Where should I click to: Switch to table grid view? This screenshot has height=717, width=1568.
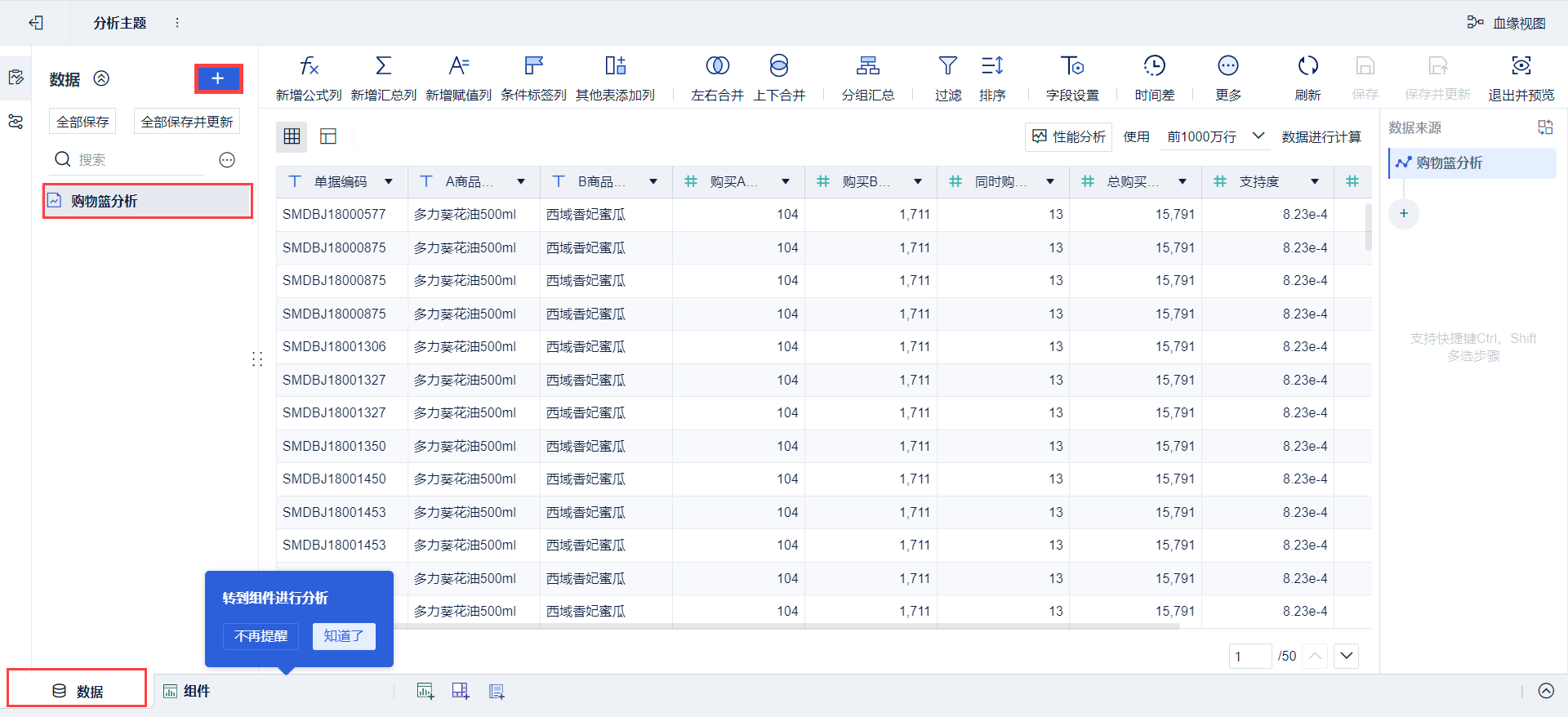click(292, 136)
